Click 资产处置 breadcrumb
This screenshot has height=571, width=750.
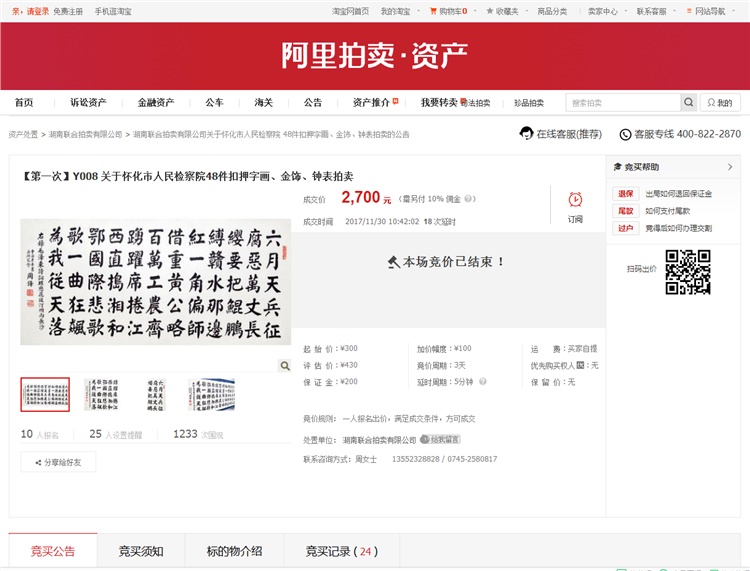pos(23,134)
